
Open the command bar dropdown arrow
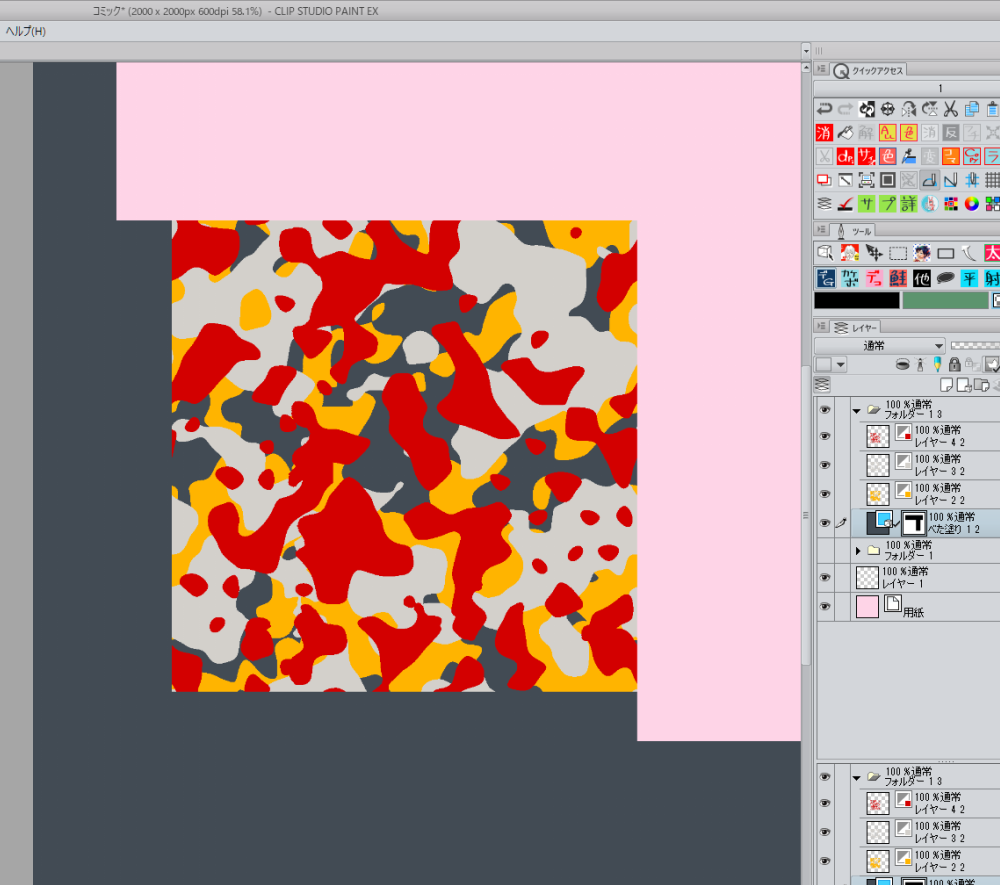click(806, 51)
